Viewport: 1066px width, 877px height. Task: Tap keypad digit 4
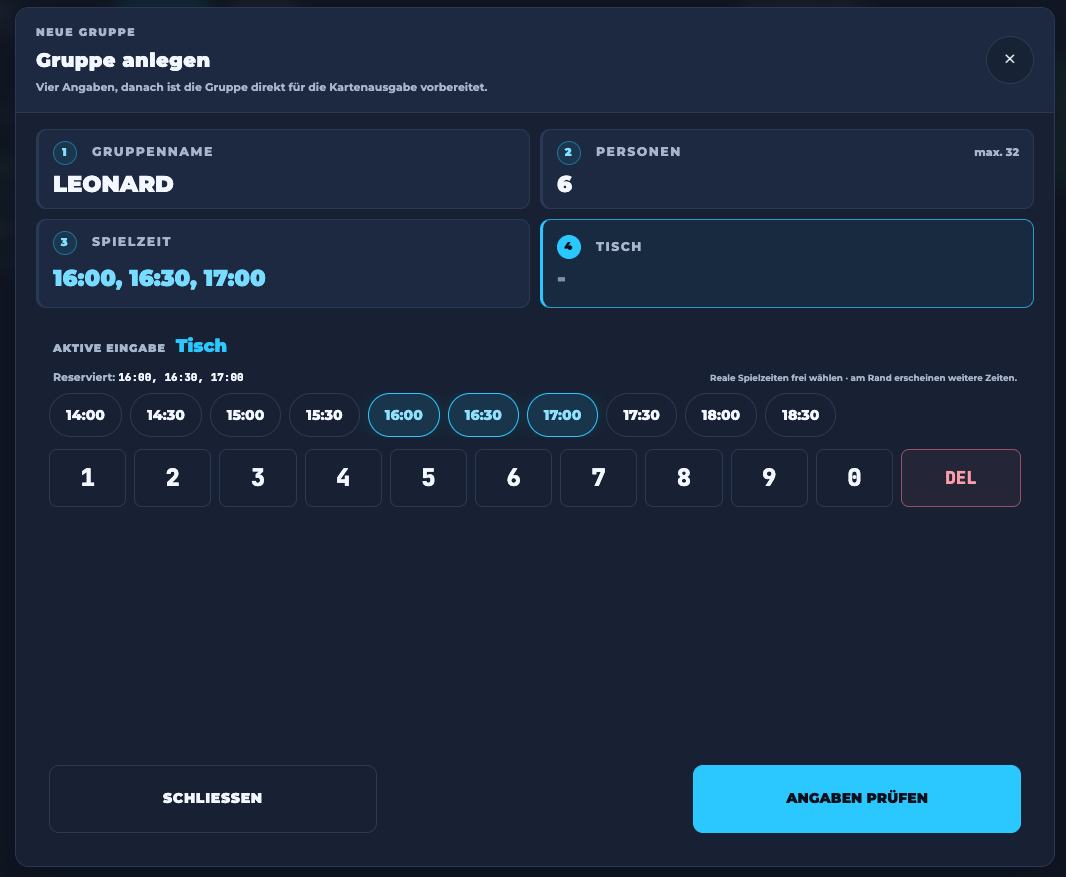pyautogui.click(x=343, y=478)
